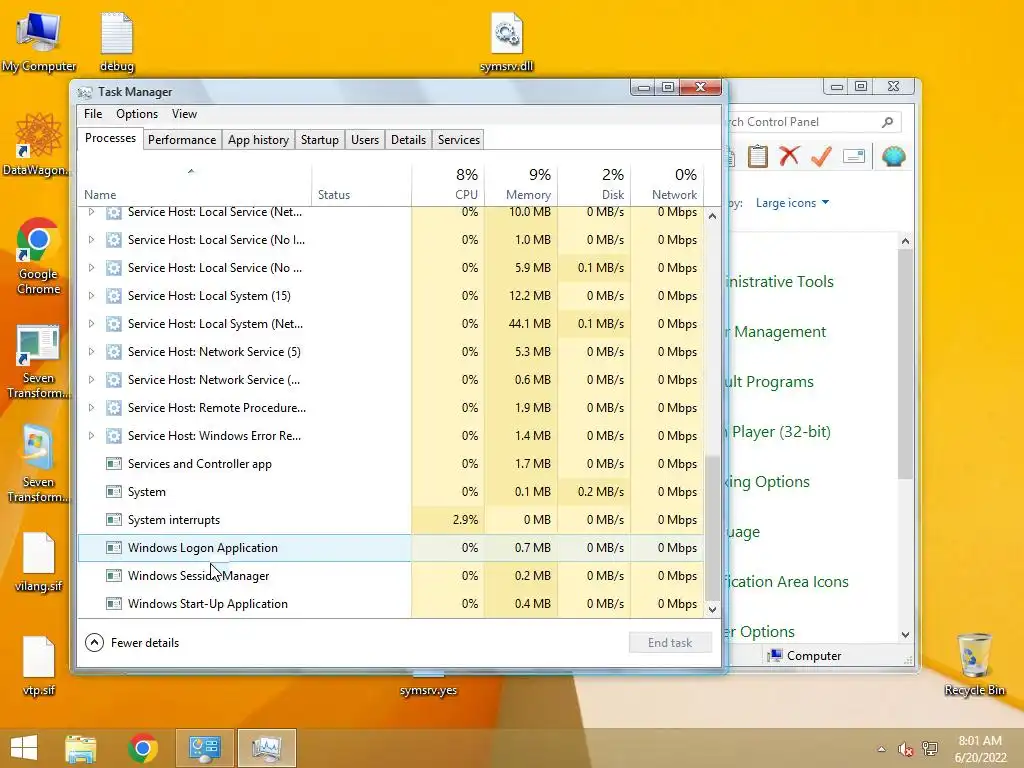Select Services and Controller app process

pyautogui.click(x=391, y=464)
